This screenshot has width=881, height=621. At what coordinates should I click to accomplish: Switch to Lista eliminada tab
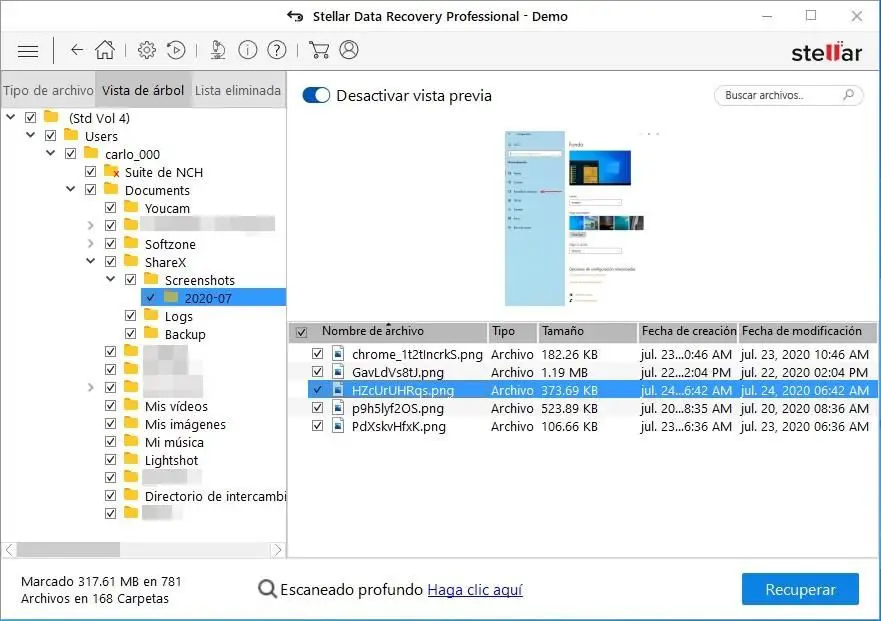[238, 90]
